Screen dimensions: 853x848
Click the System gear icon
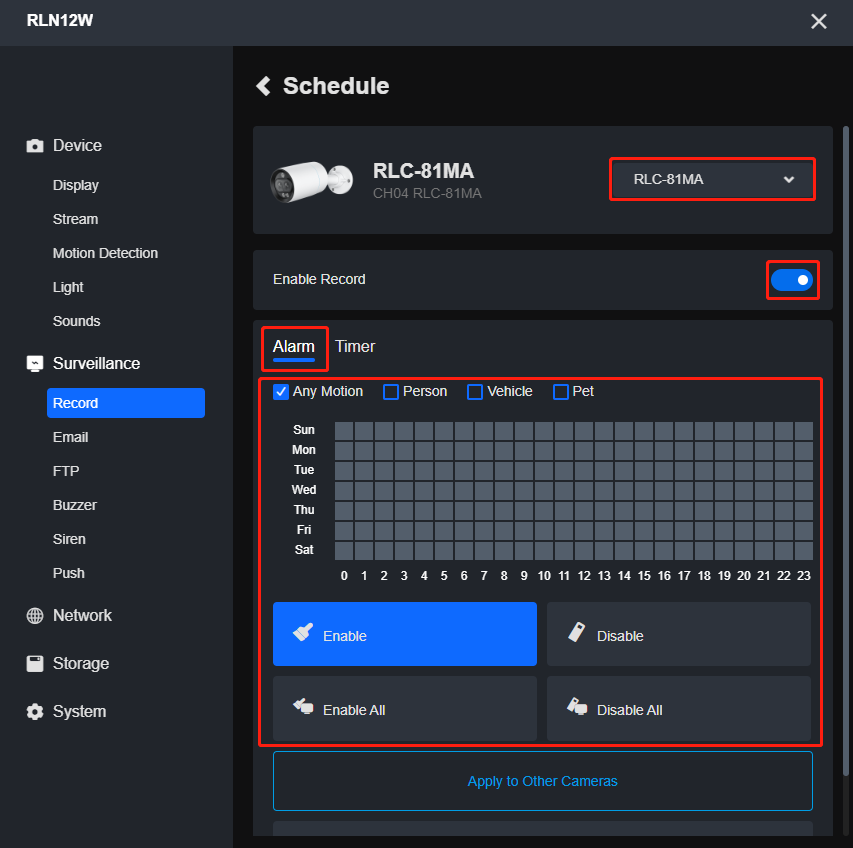click(x=35, y=711)
